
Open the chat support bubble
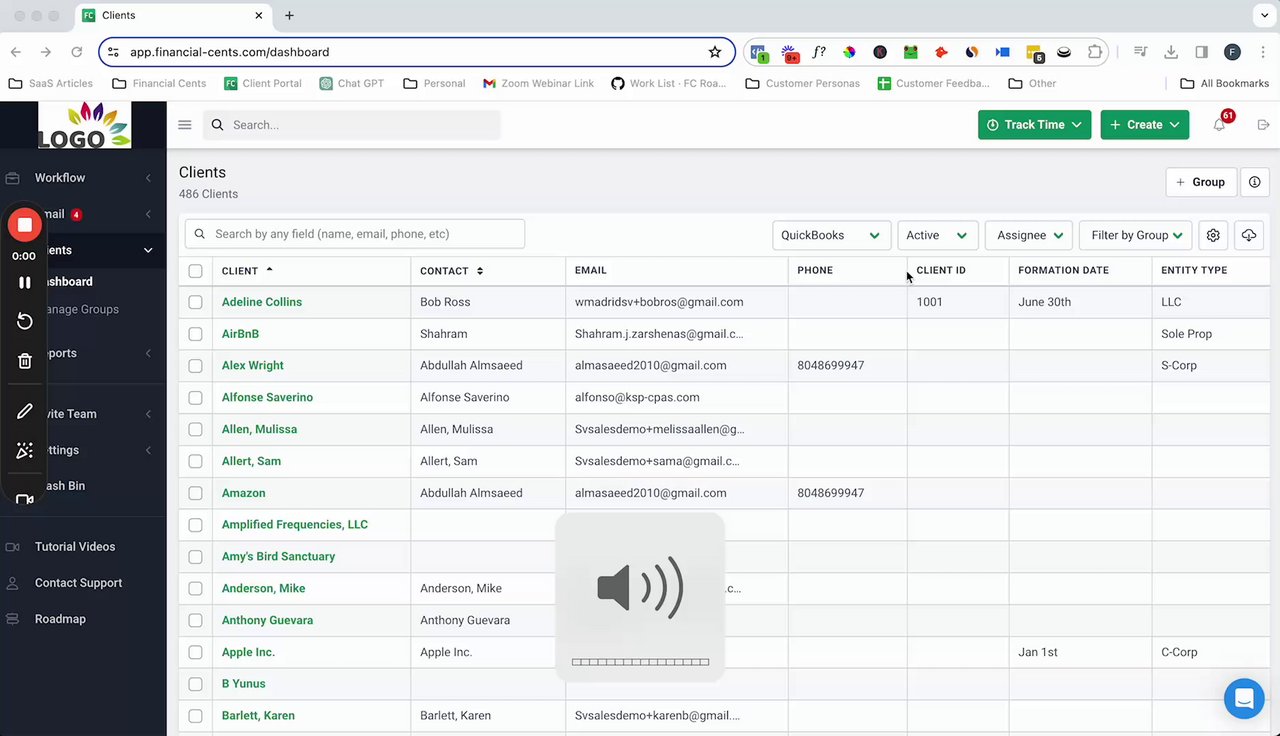click(x=1244, y=698)
